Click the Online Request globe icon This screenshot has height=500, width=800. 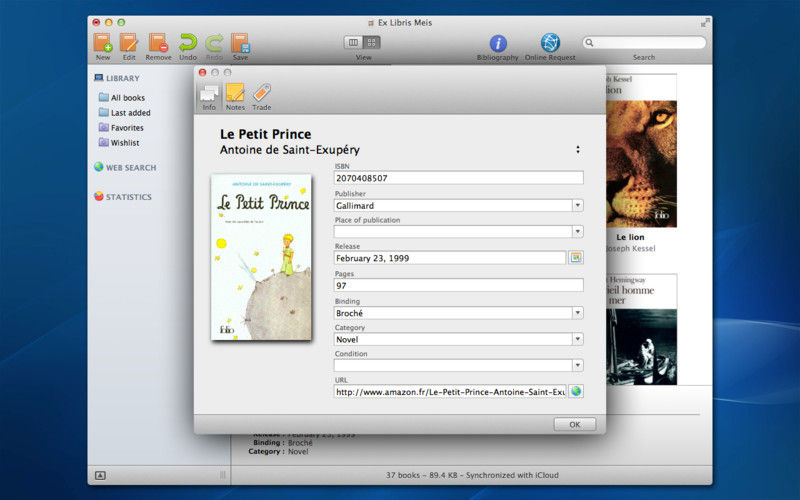[x=550, y=43]
